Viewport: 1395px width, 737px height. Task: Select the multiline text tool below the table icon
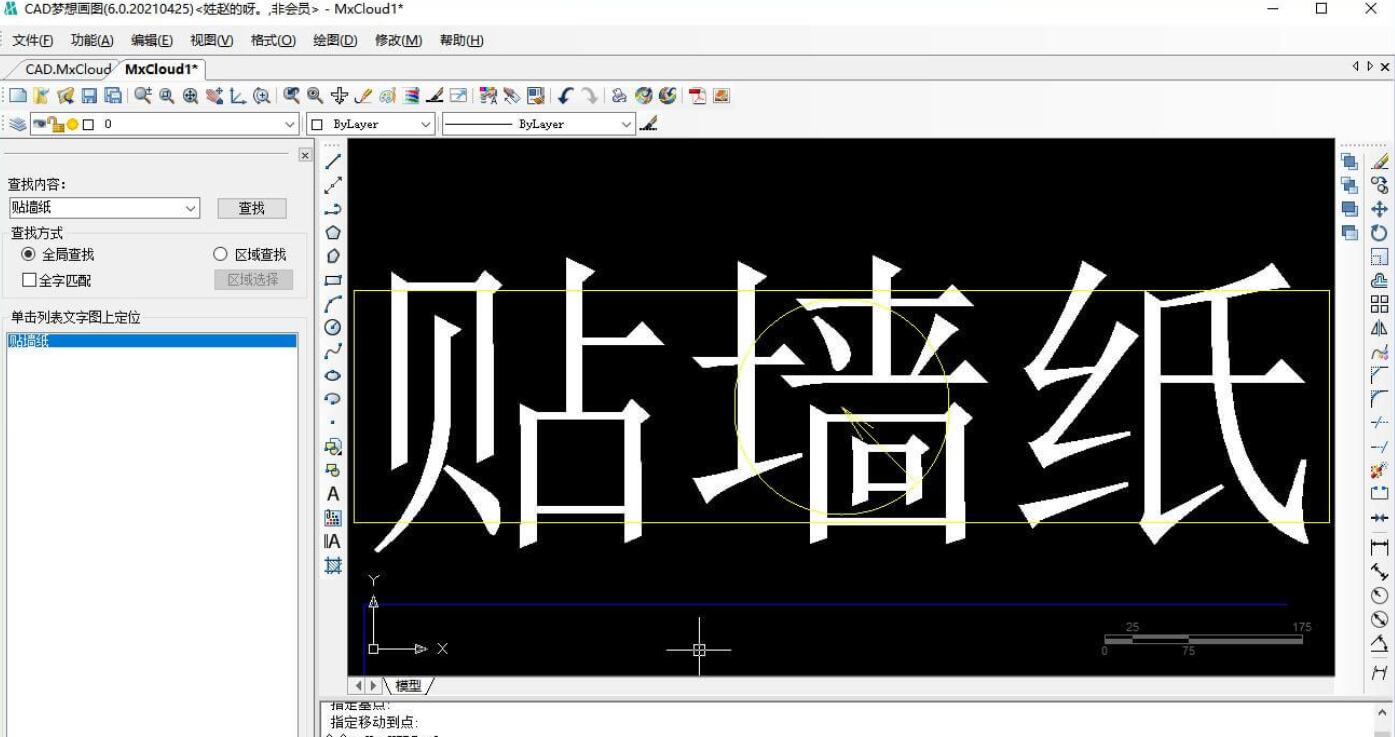[333, 541]
